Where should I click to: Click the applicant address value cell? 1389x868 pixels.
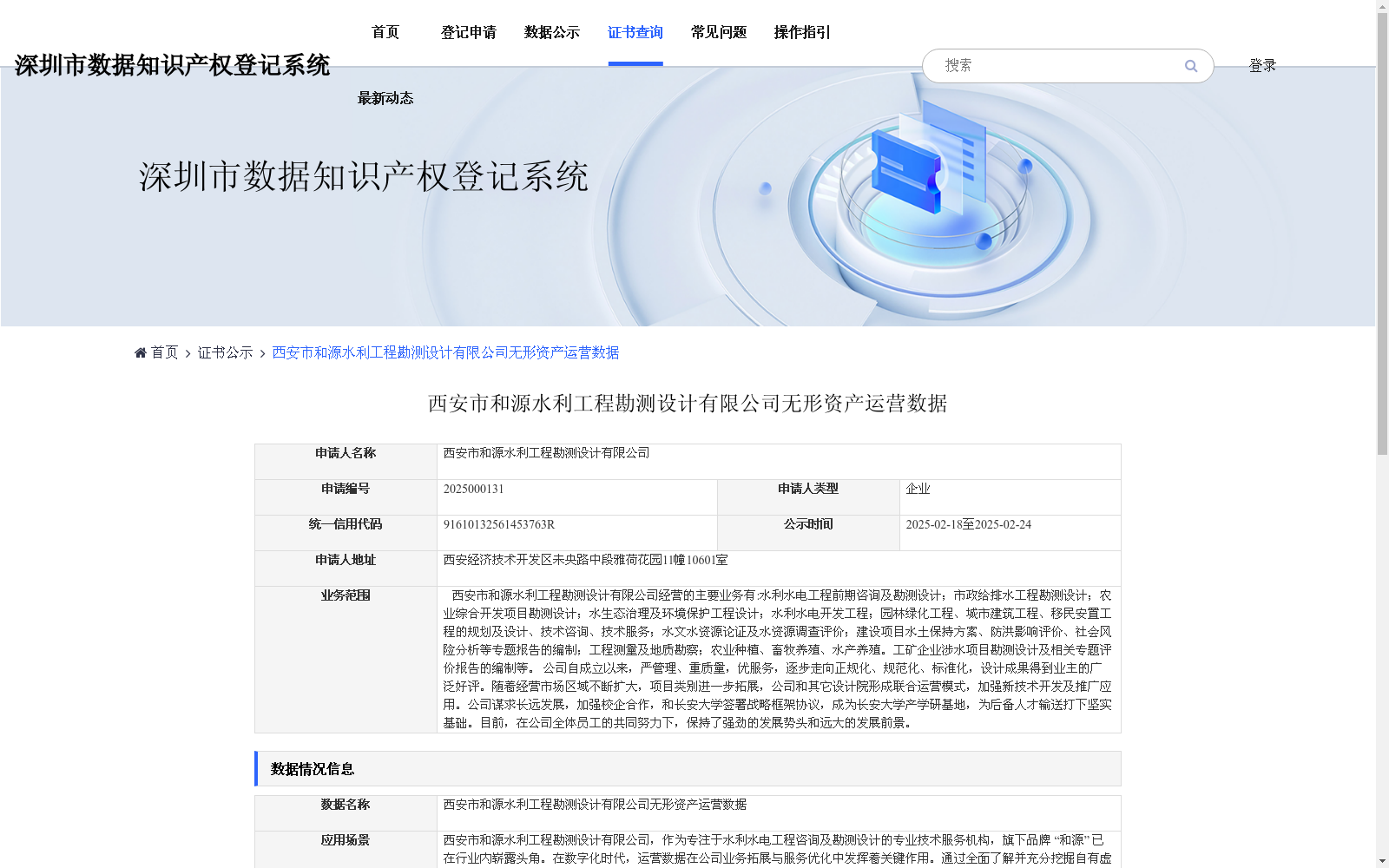click(x=779, y=569)
